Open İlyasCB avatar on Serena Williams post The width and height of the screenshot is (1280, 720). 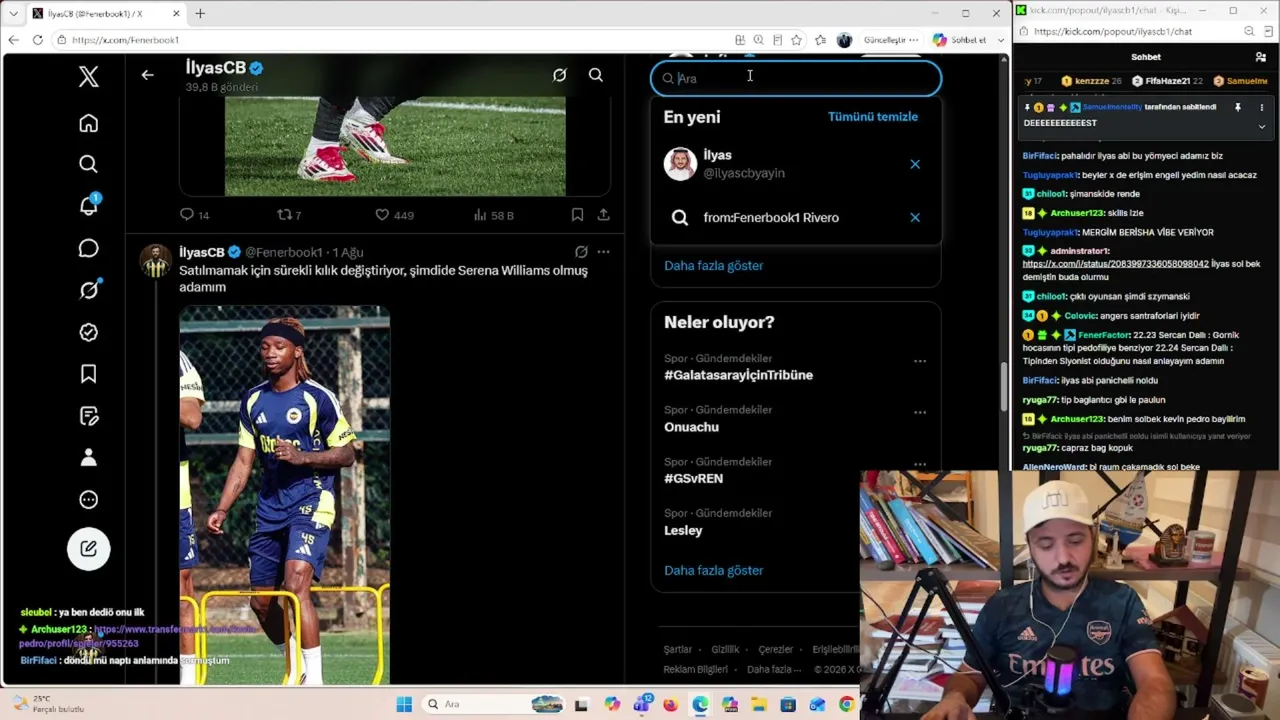[155, 260]
